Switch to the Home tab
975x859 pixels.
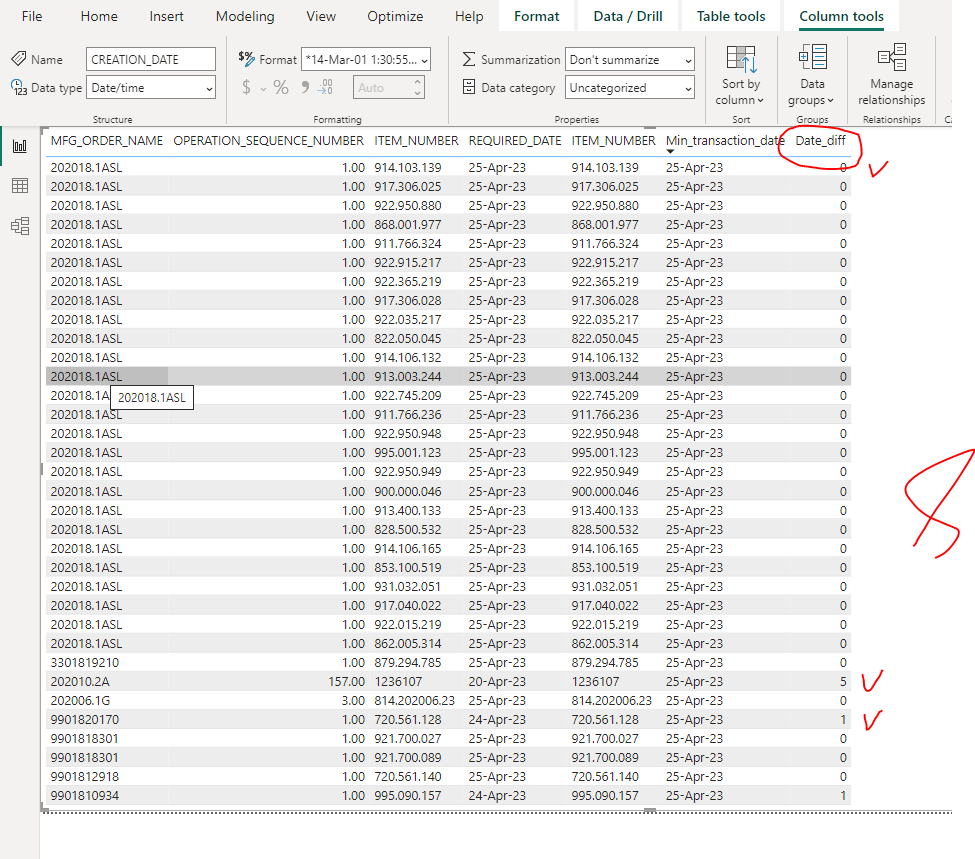pyautogui.click(x=99, y=16)
